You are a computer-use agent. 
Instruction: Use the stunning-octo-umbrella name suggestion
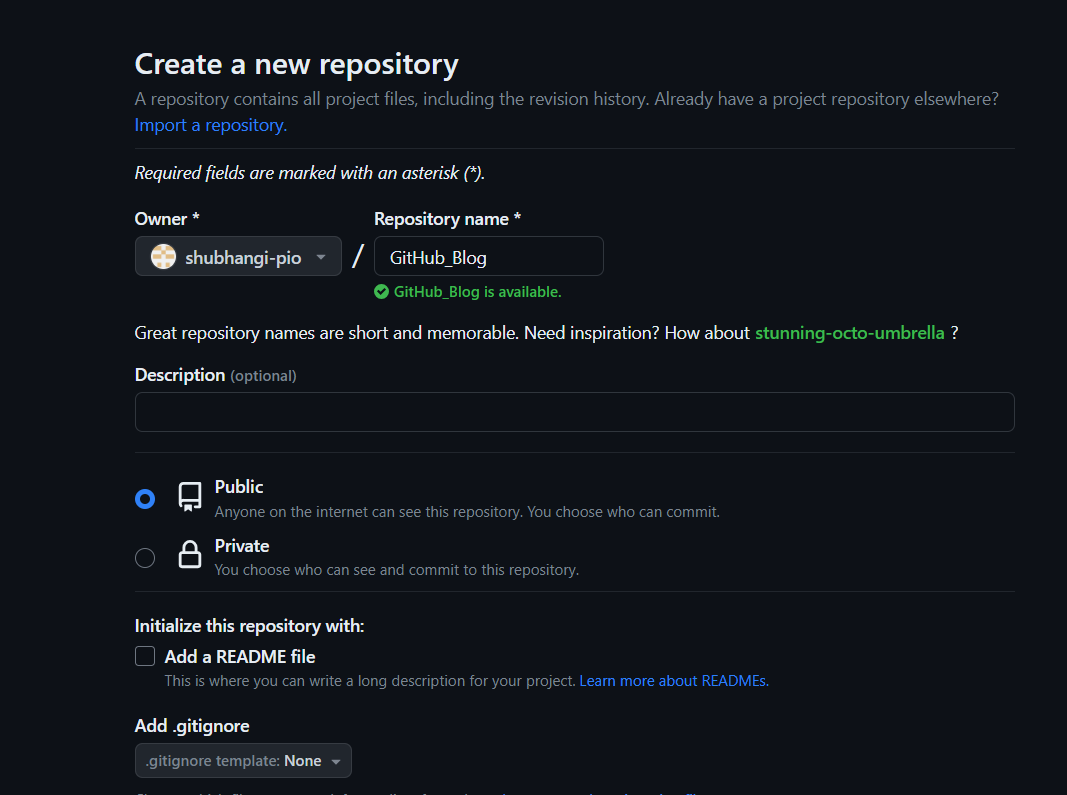(x=849, y=332)
